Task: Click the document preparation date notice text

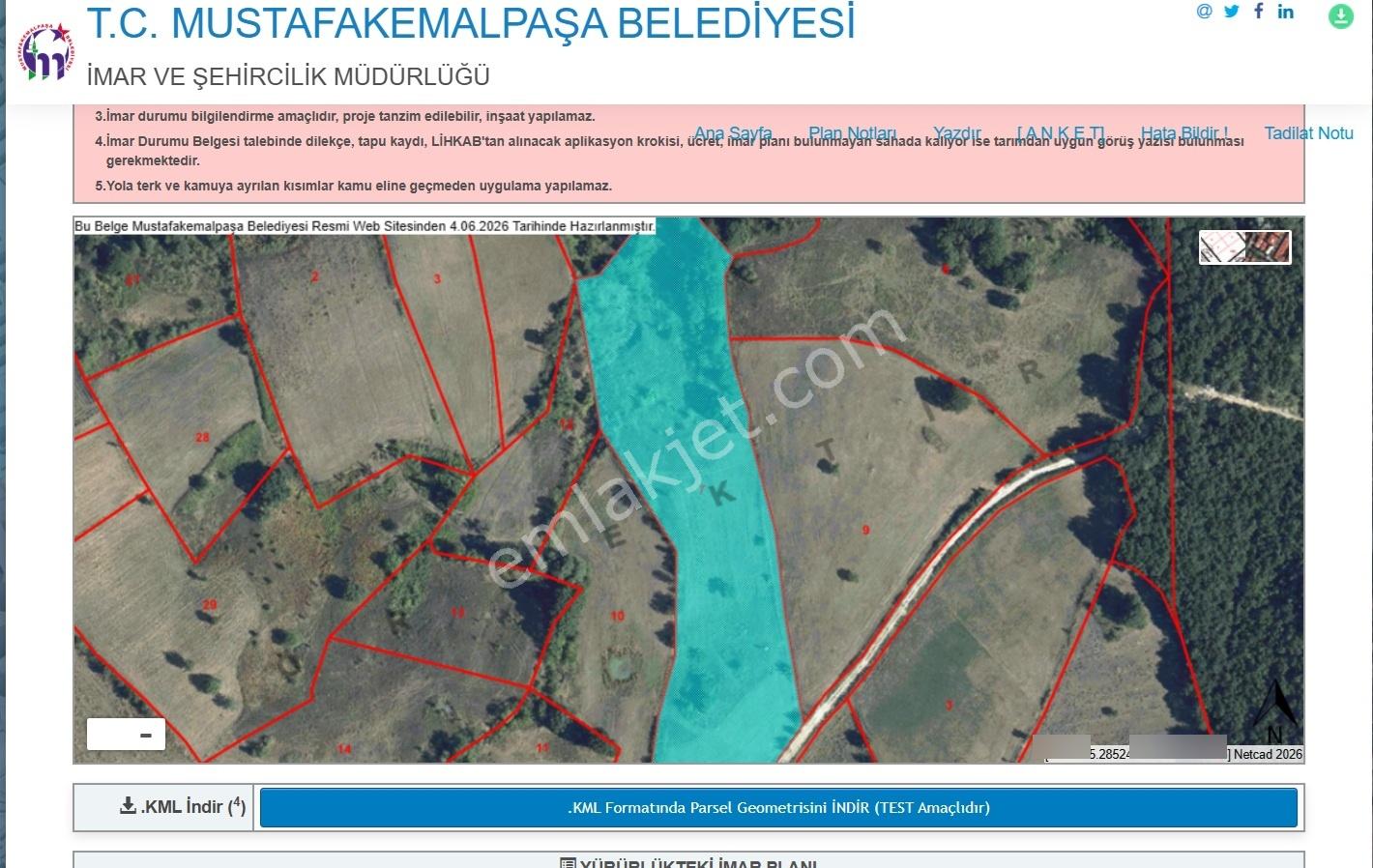Action: tap(365, 226)
